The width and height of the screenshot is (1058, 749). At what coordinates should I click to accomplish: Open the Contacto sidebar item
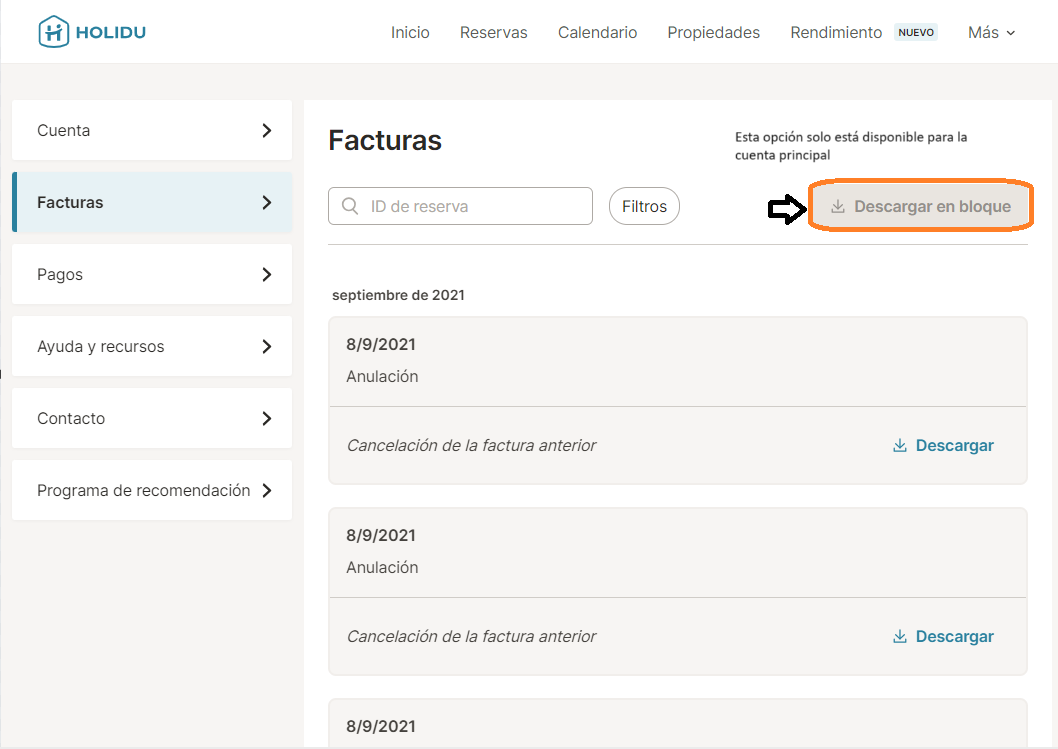[x=71, y=418]
